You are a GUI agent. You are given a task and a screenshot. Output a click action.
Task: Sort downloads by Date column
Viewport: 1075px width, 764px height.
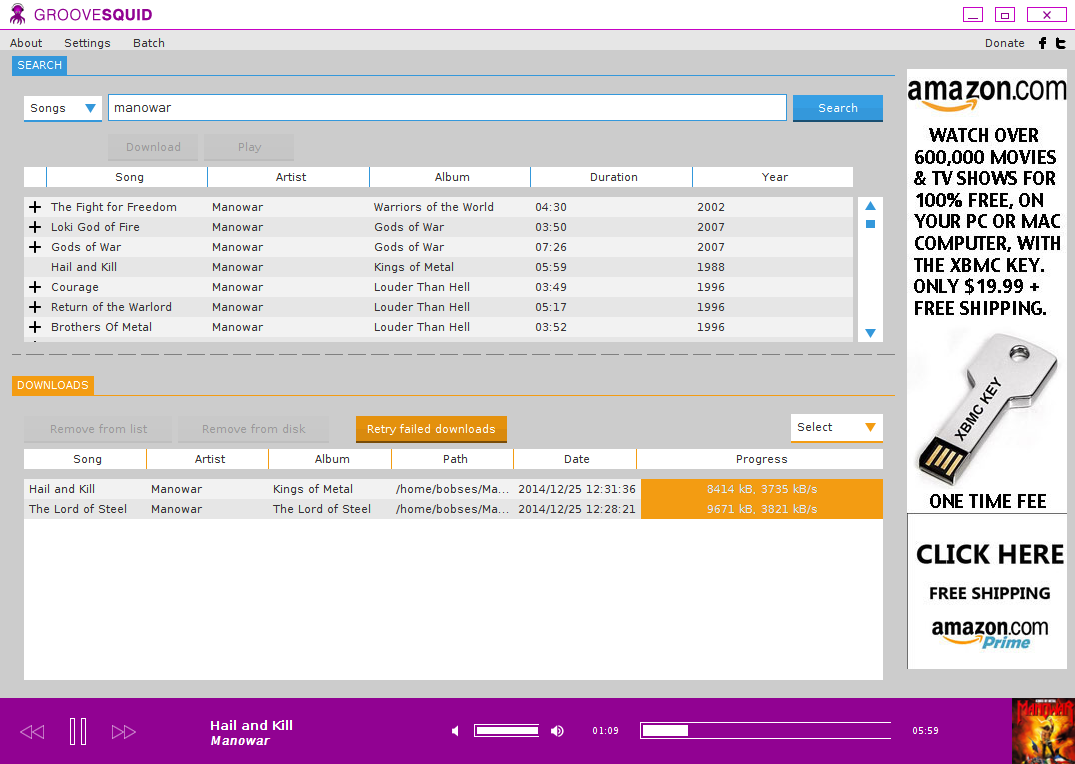[575, 459]
